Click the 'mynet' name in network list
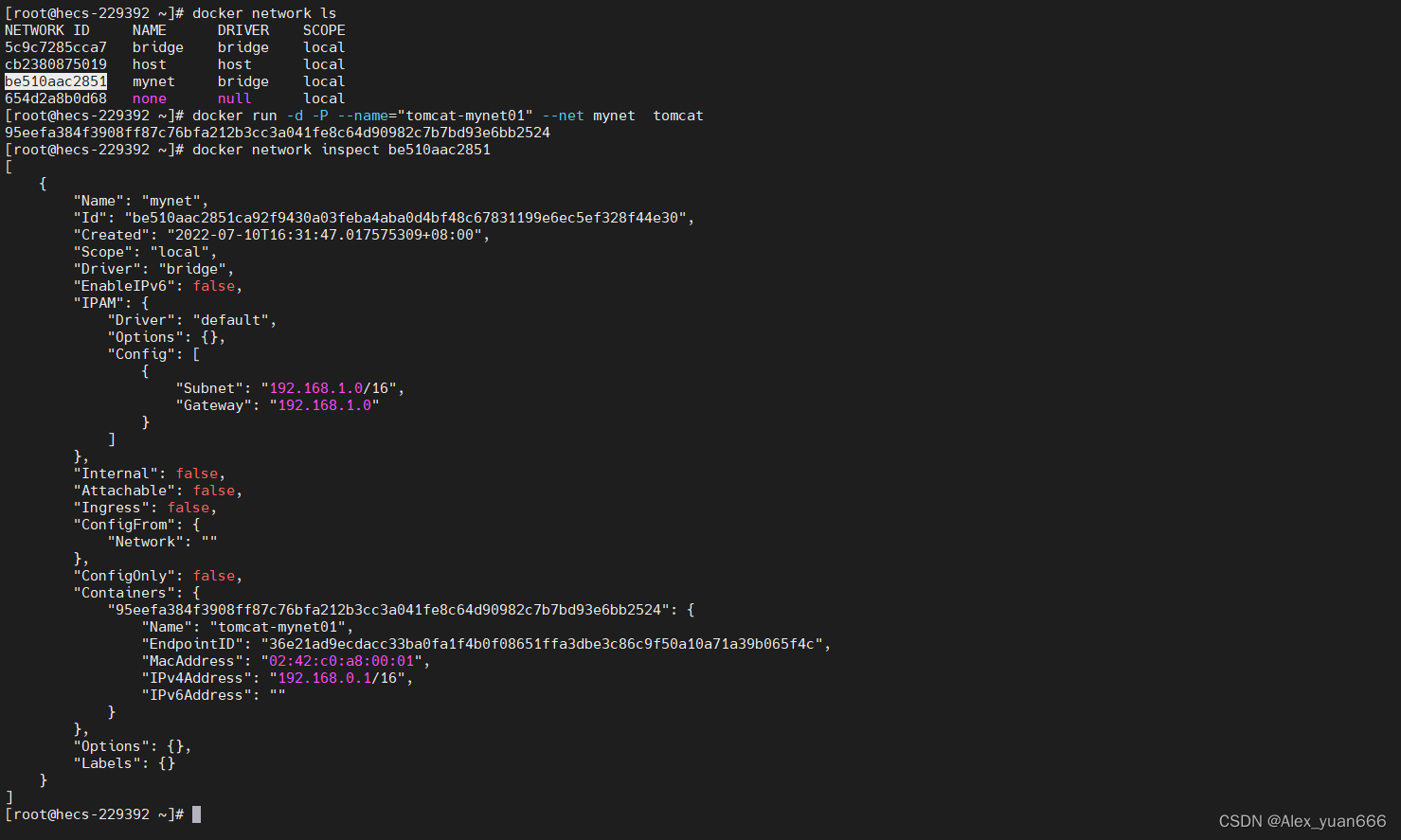The width and height of the screenshot is (1401, 840). (x=153, y=81)
